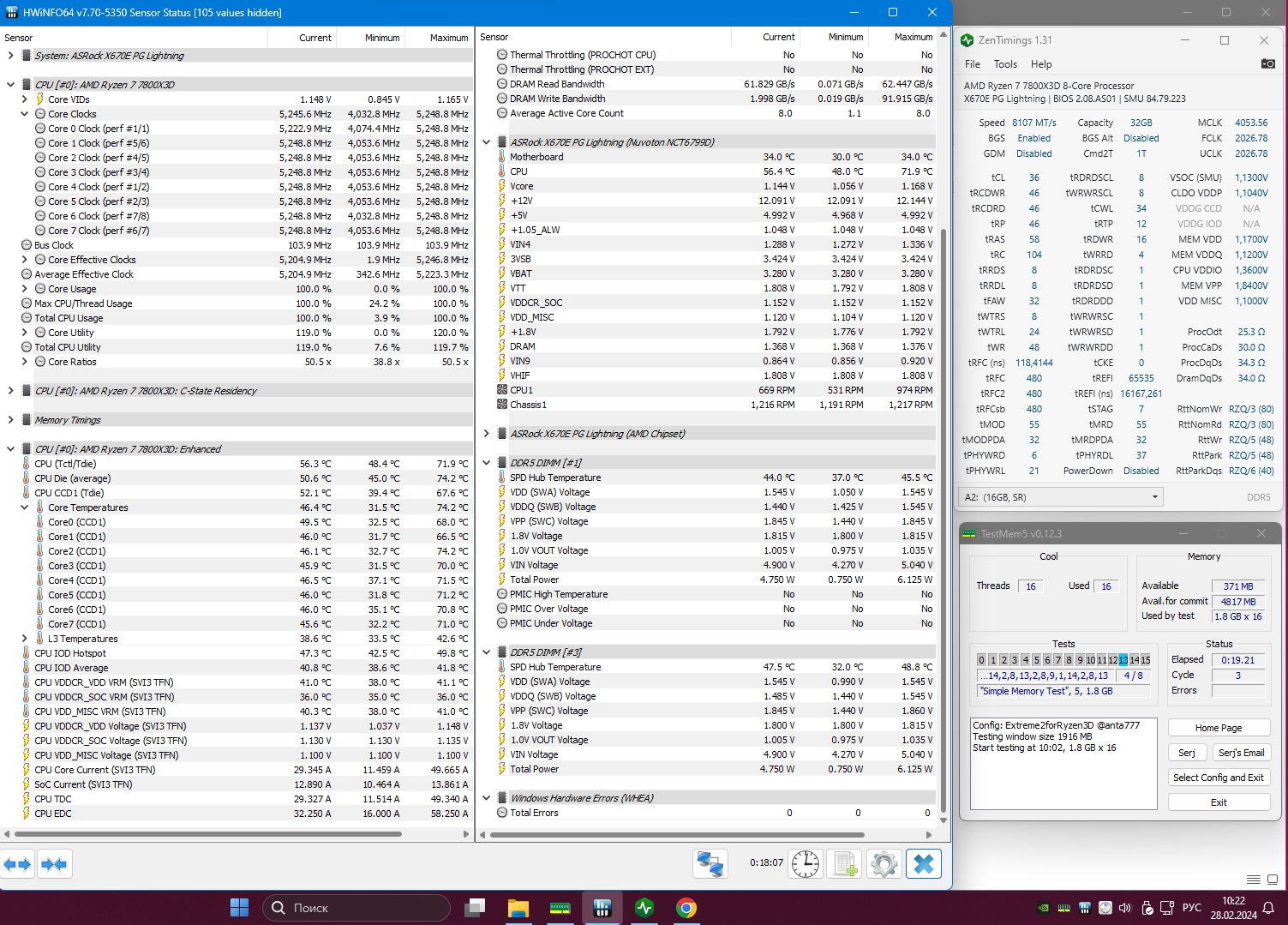The width and height of the screenshot is (1288, 925).
Task: Open the Help menu in ZenTimings
Action: tap(1041, 64)
